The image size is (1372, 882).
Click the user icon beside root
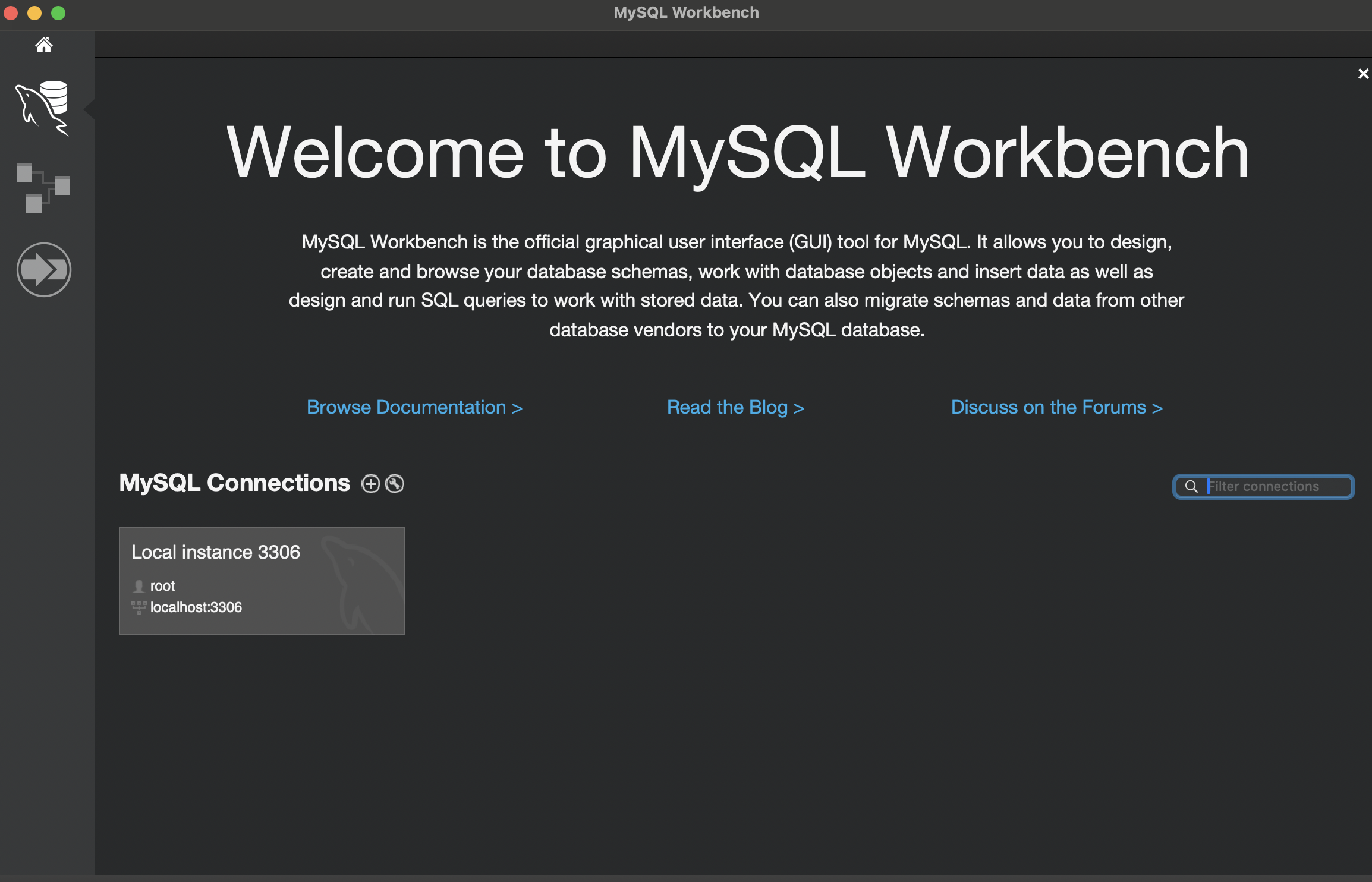click(139, 587)
